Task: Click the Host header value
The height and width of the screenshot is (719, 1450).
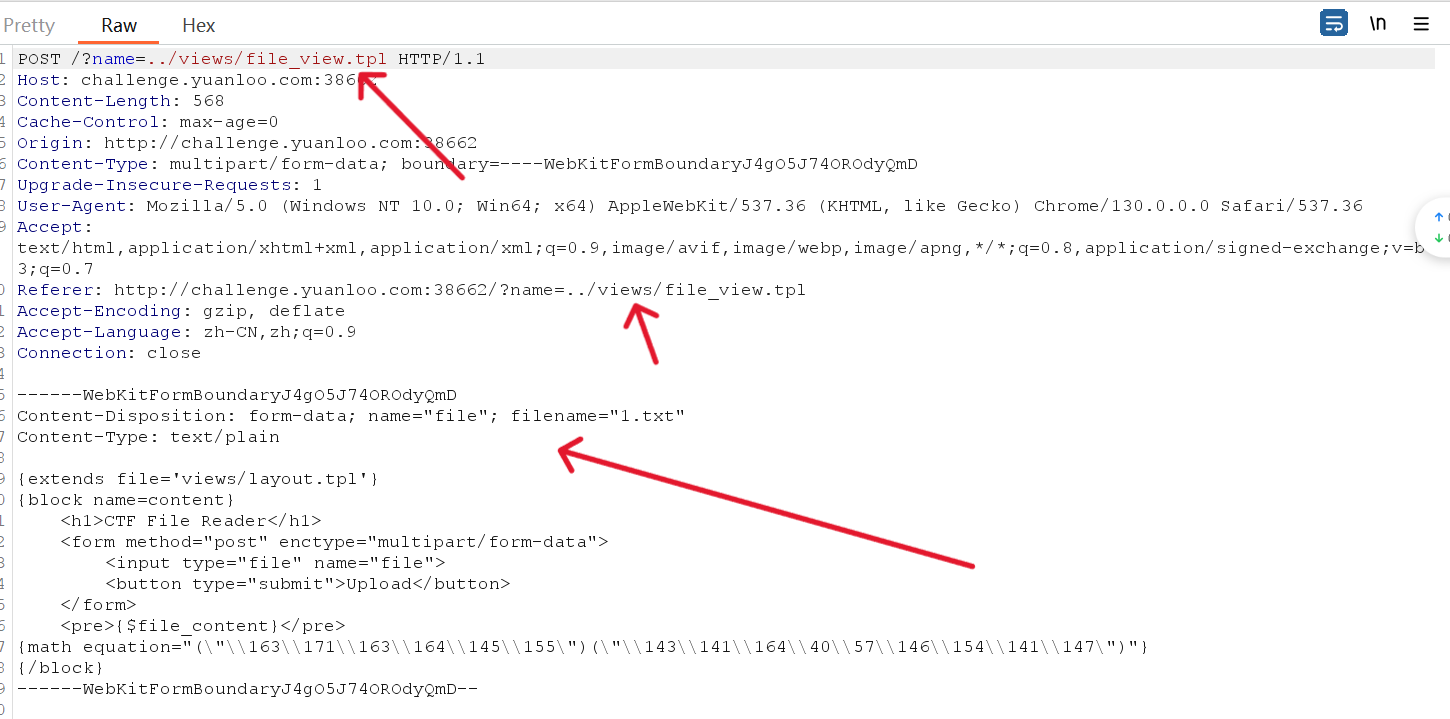Action: point(220,80)
